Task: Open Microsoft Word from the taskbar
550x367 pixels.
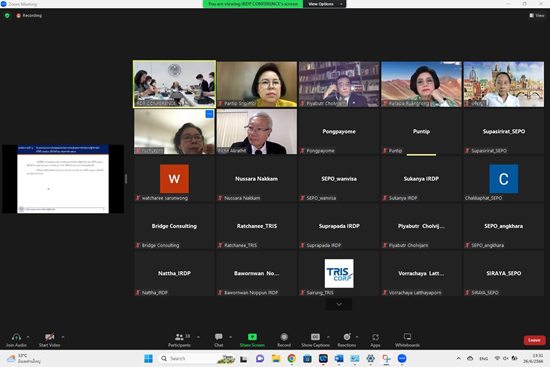Action: click(x=339, y=359)
